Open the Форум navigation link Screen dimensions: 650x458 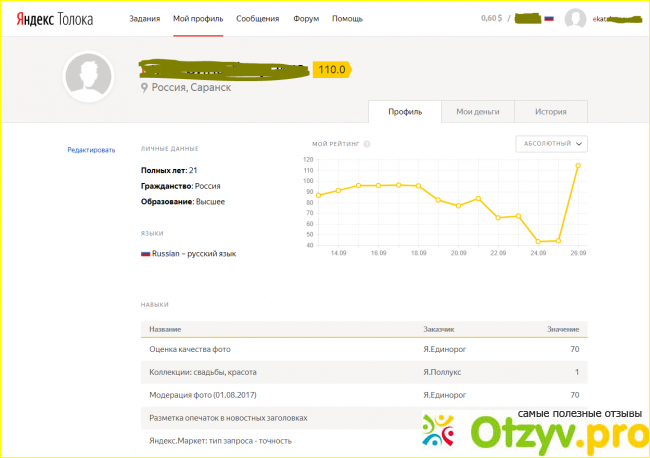tap(306, 19)
